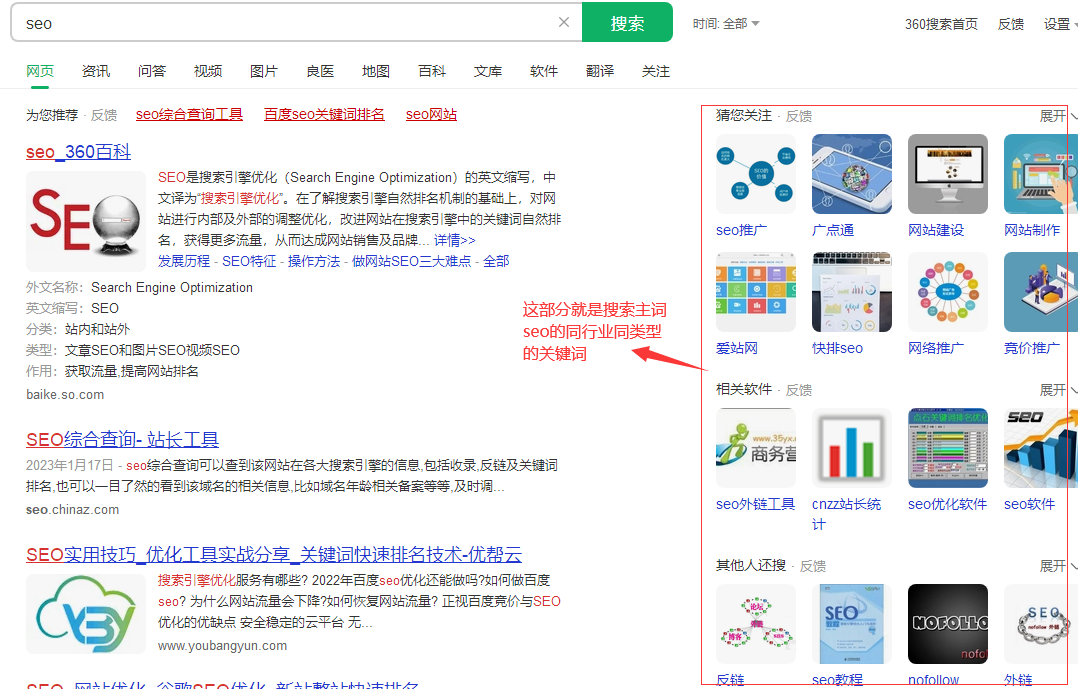Open the SEO实用技巧 优帮云 result title
The height and width of the screenshot is (689, 1078).
click(274, 554)
